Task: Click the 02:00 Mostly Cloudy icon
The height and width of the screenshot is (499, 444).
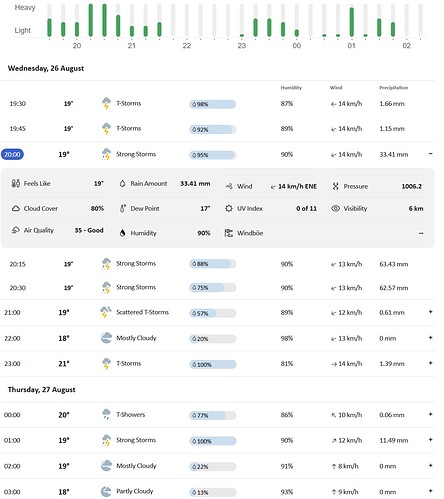Action: click(x=106, y=466)
